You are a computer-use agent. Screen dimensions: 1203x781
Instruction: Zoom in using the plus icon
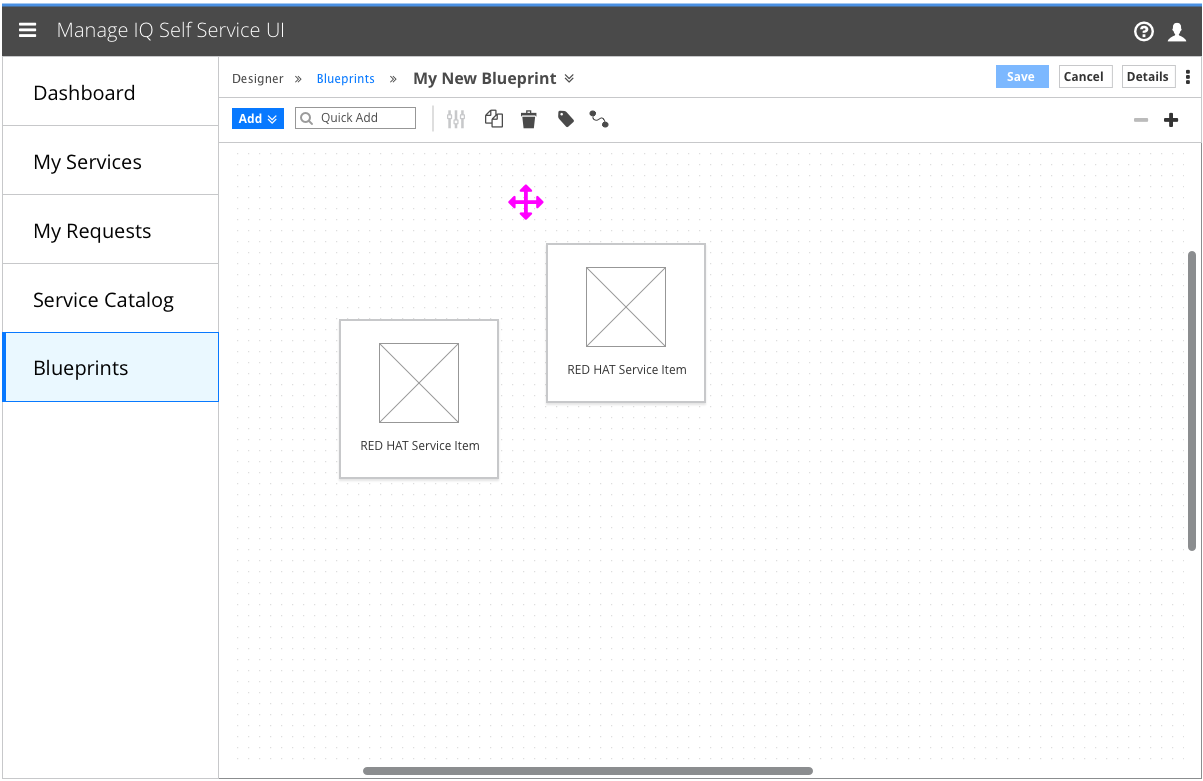click(x=1170, y=120)
